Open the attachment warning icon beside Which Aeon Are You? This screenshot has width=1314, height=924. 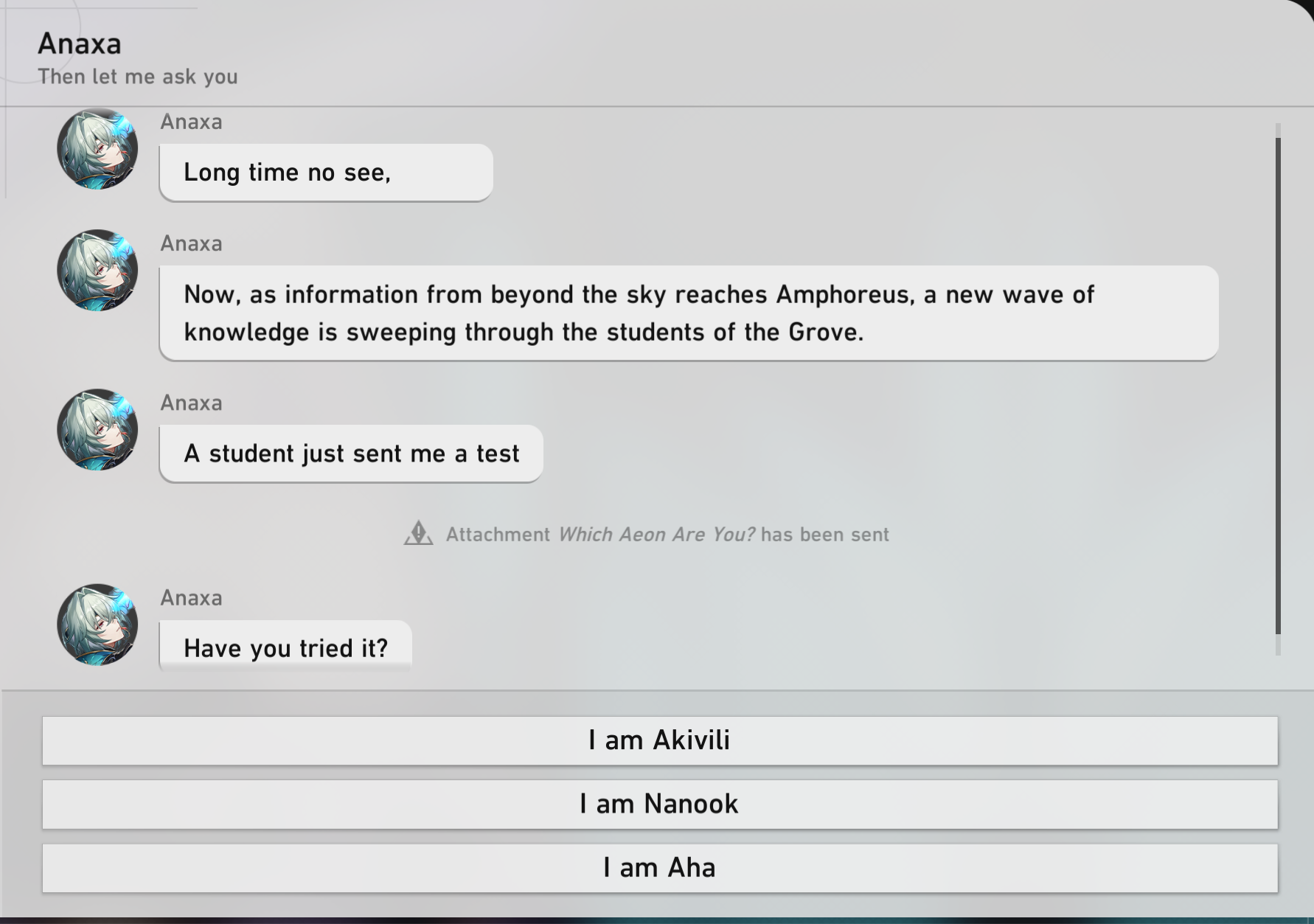[x=418, y=533]
